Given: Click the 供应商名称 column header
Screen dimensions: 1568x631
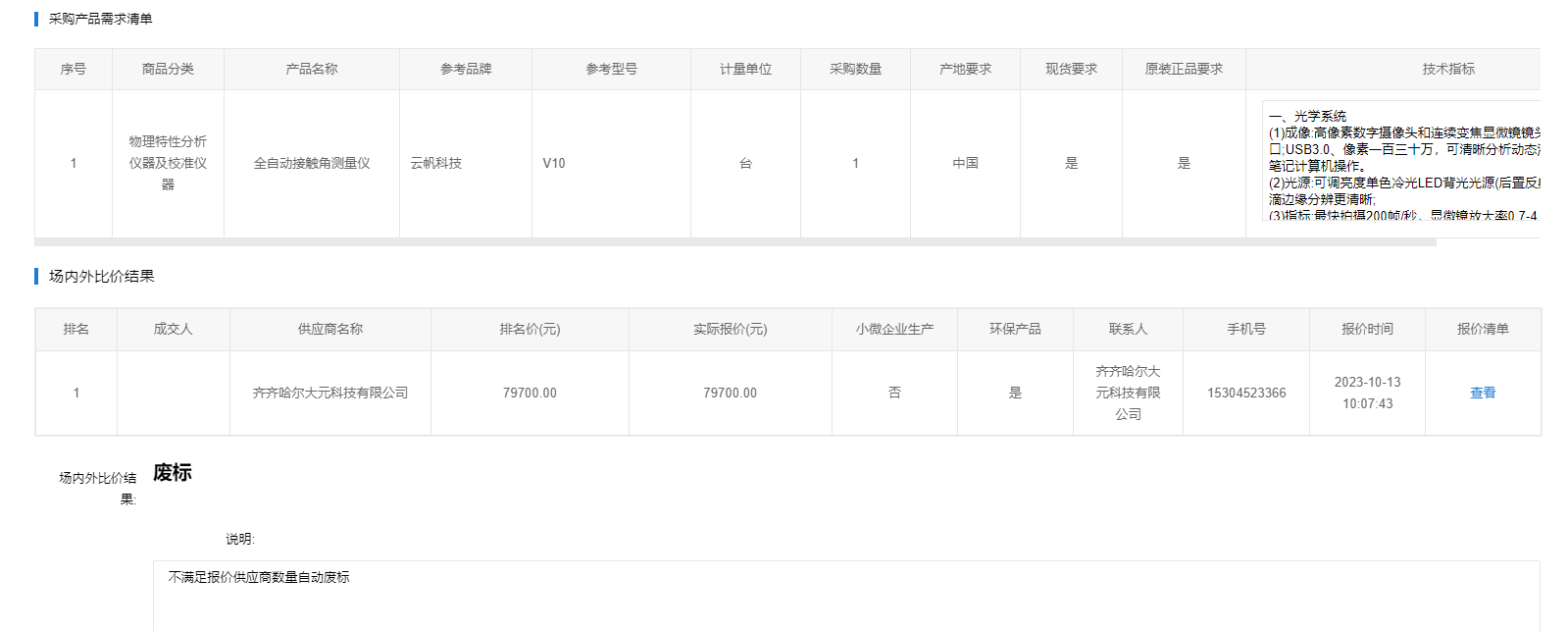Looking at the screenshot, I should click(329, 329).
